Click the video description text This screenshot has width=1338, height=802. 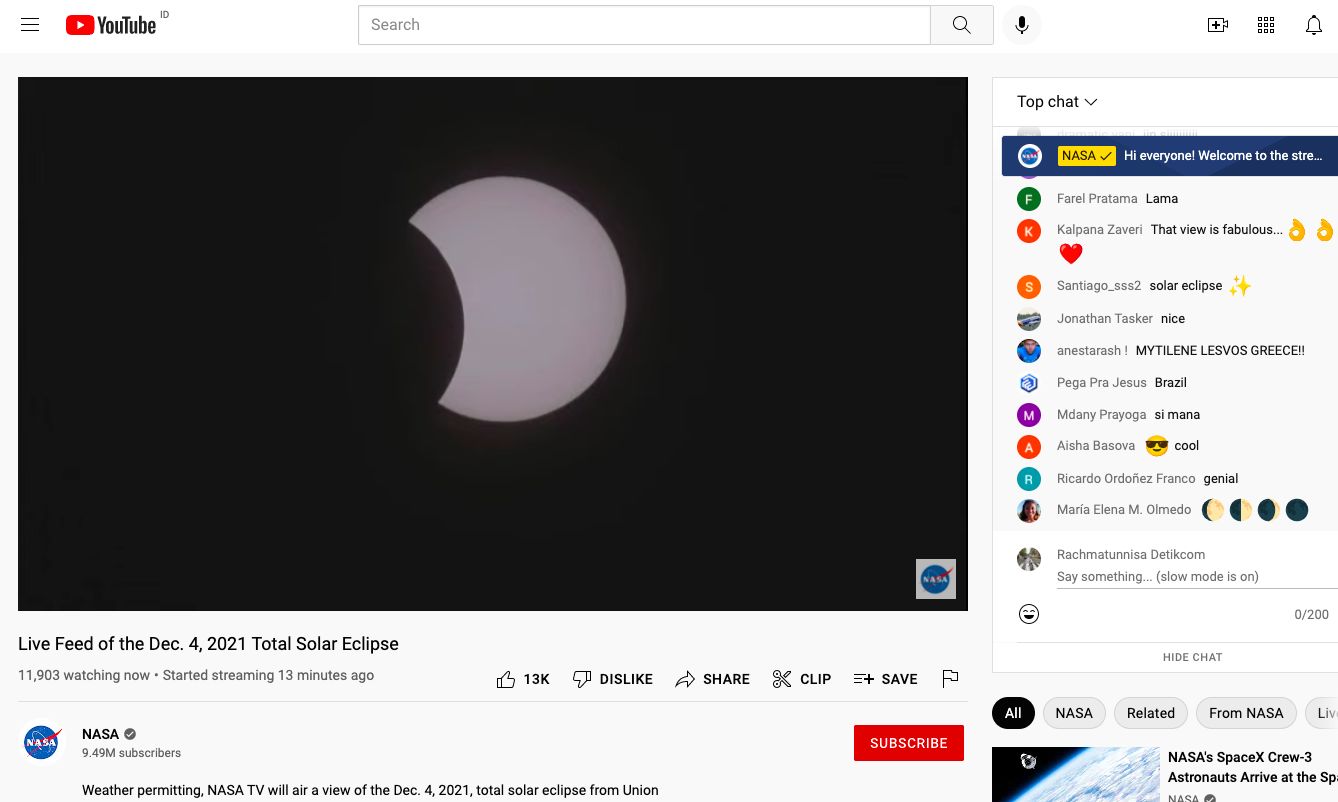(x=370, y=790)
